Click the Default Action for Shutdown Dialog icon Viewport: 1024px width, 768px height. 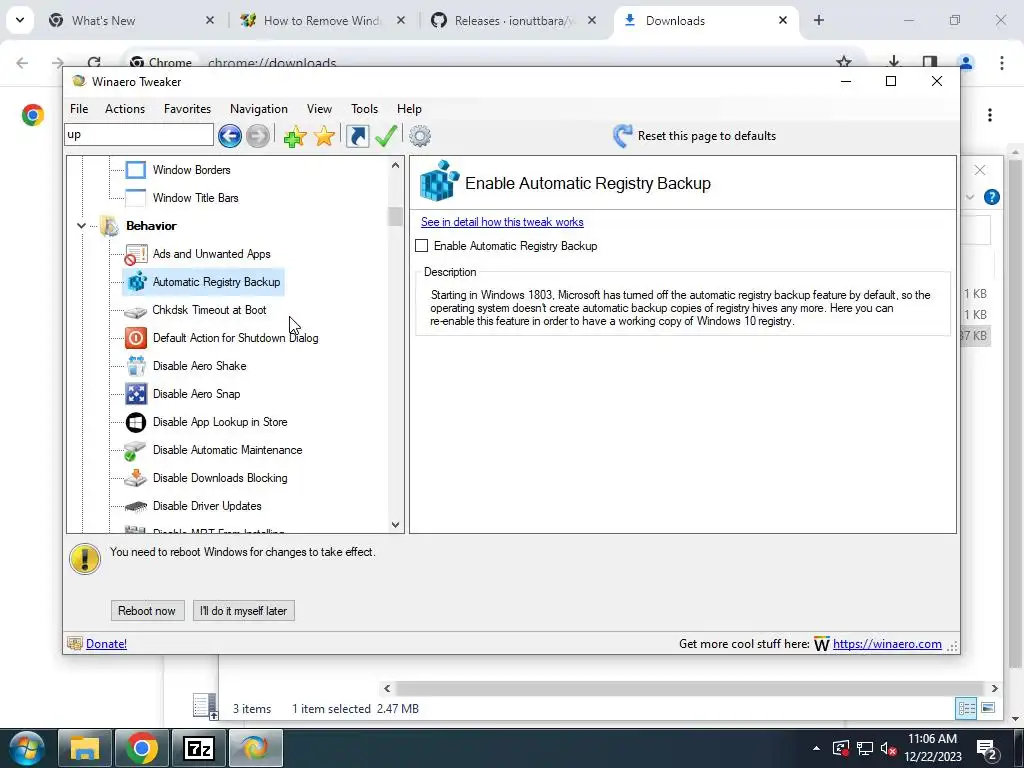pyautogui.click(x=136, y=338)
